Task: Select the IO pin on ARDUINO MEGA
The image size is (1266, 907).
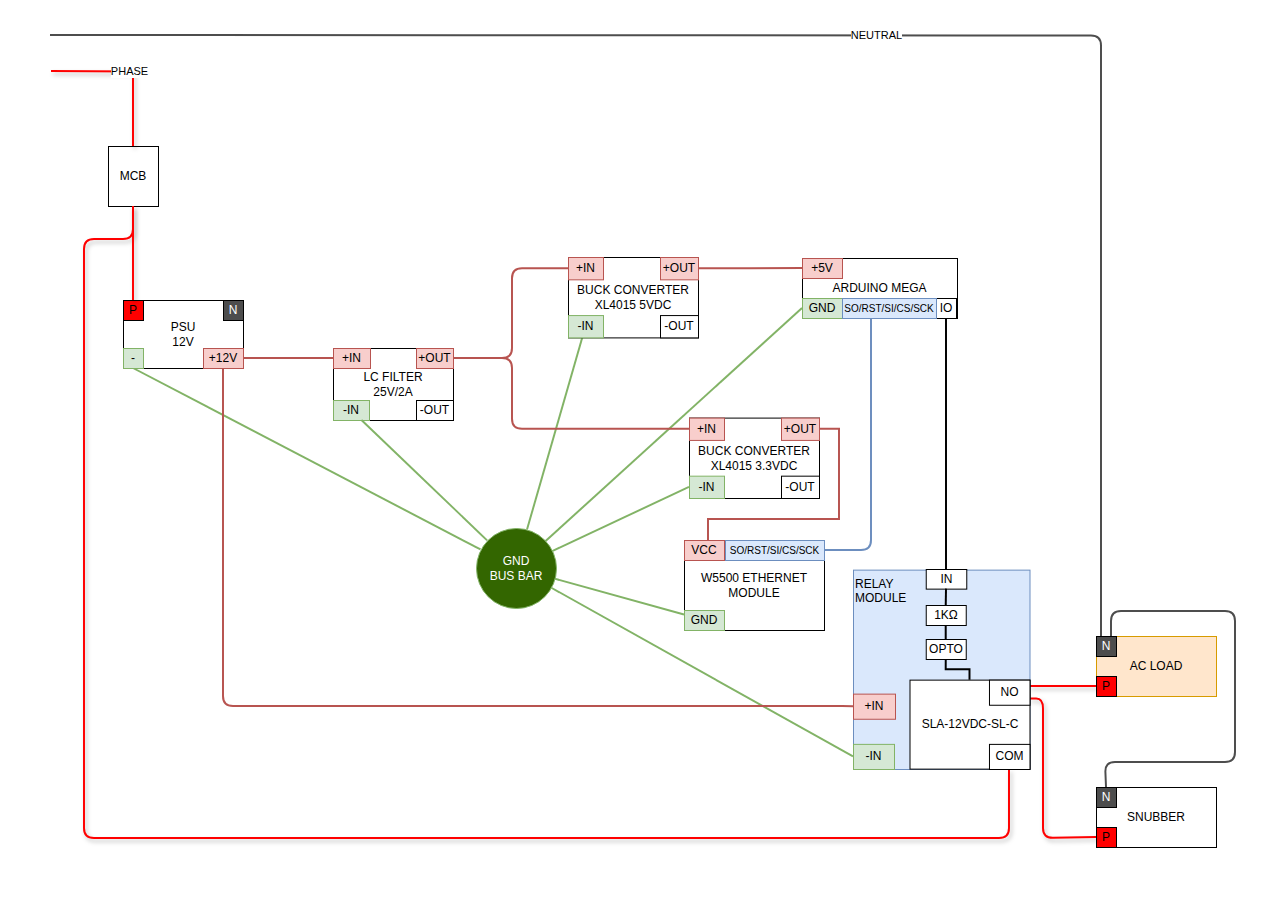Action: 946,308
